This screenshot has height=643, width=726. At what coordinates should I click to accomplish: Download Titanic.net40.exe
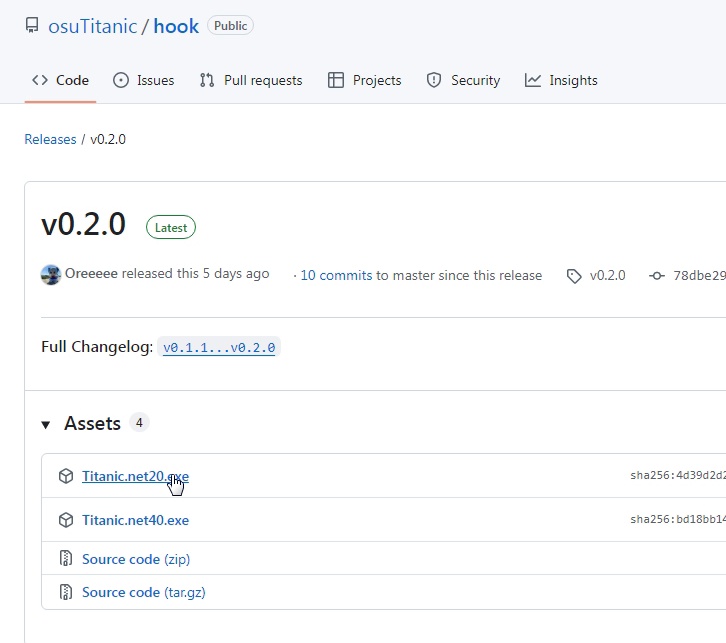click(135, 520)
